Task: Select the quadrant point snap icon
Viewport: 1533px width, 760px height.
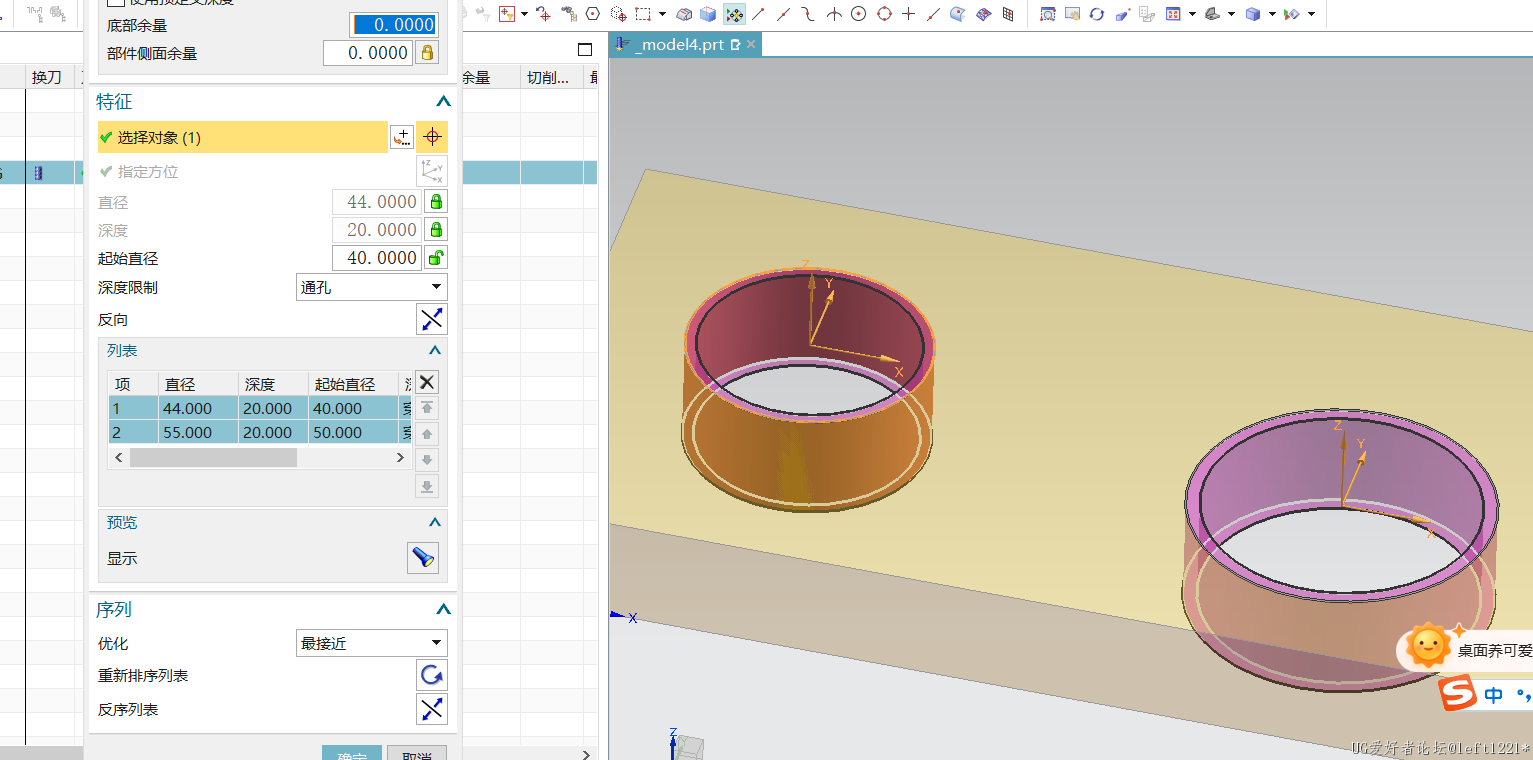Action: pos(884,14)
